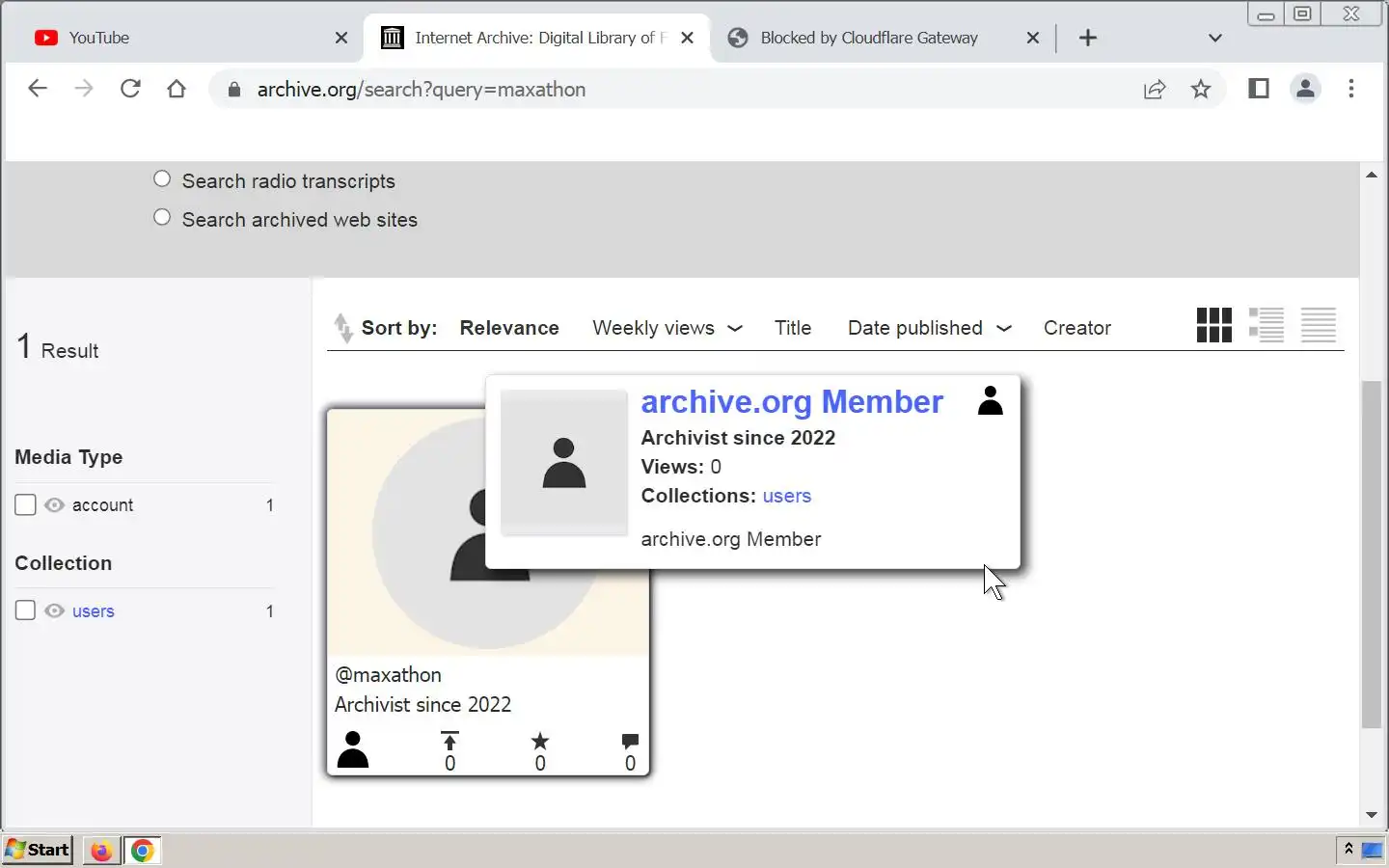Check the users collection checkbox
Screen dimensions: 1389x868
pos(26,610)
